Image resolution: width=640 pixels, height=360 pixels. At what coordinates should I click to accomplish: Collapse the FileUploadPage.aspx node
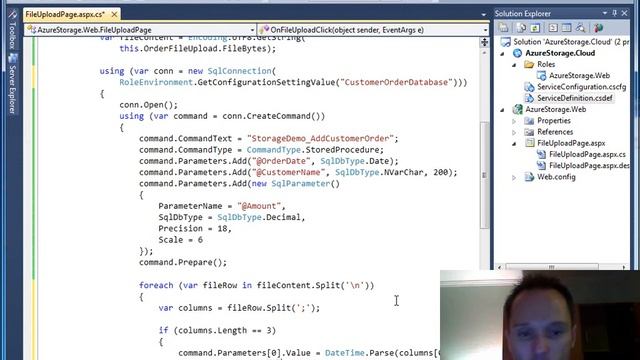coord(514,144)
